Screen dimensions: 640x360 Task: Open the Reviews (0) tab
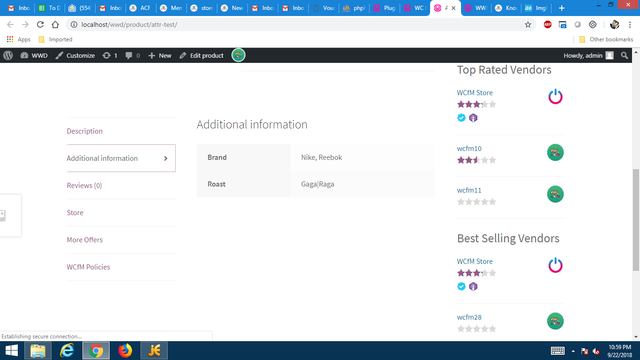(x=84, y=185)
